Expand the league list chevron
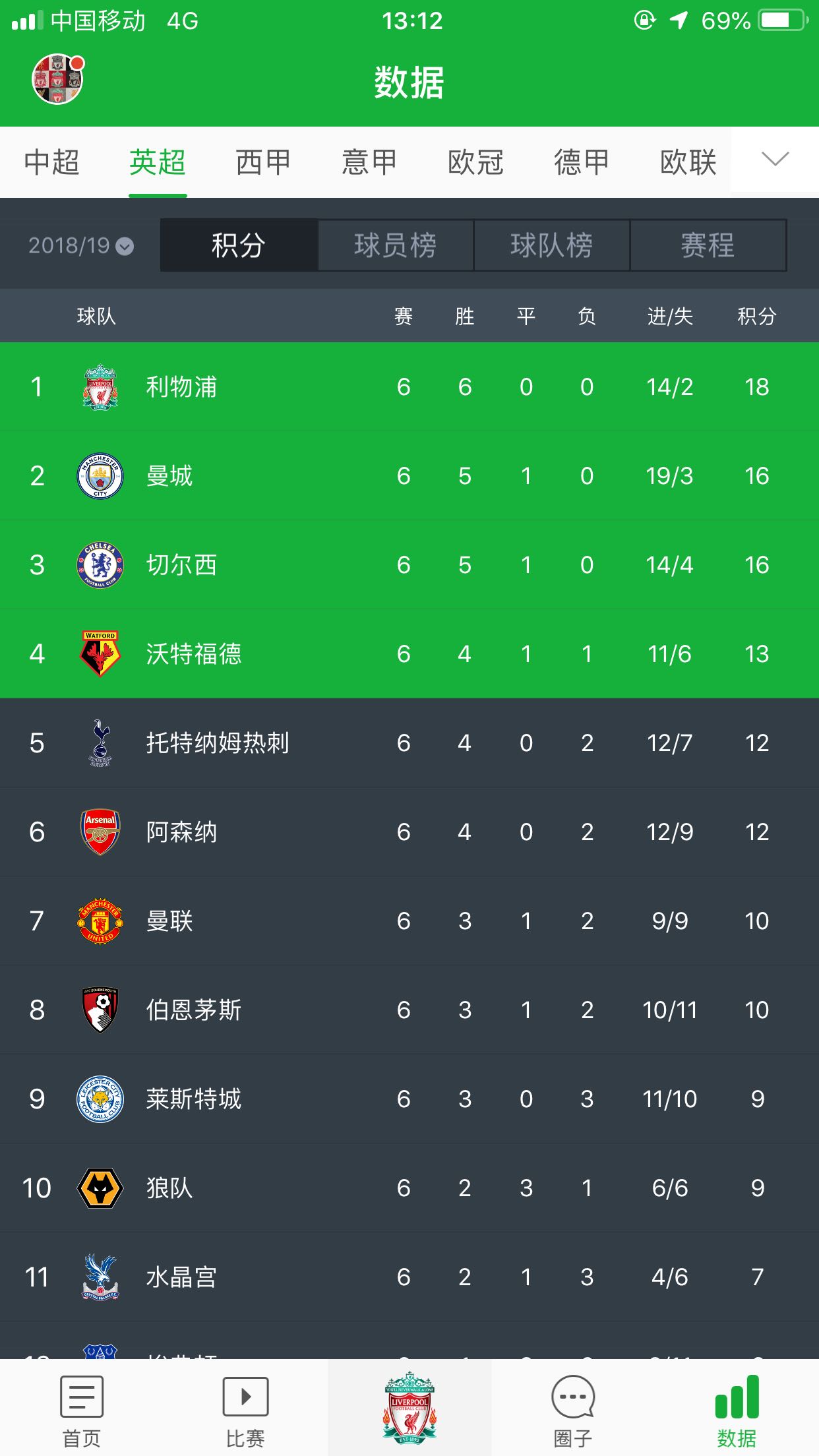Viewport: 819px width, 1456px height. point(775,160)
